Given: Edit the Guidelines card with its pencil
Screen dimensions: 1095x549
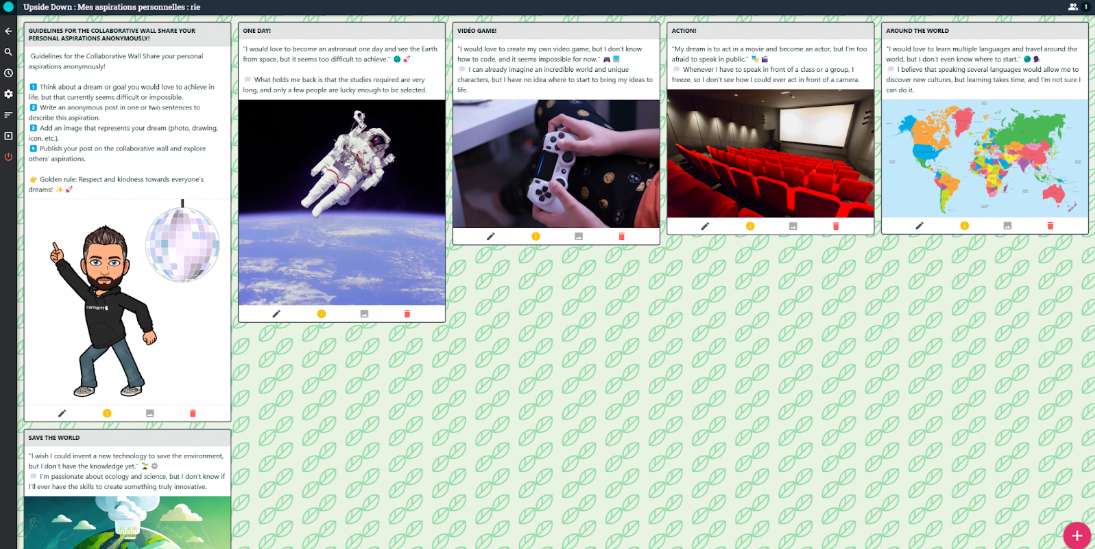Looking at the screenshot, I should tap(62, 413).
